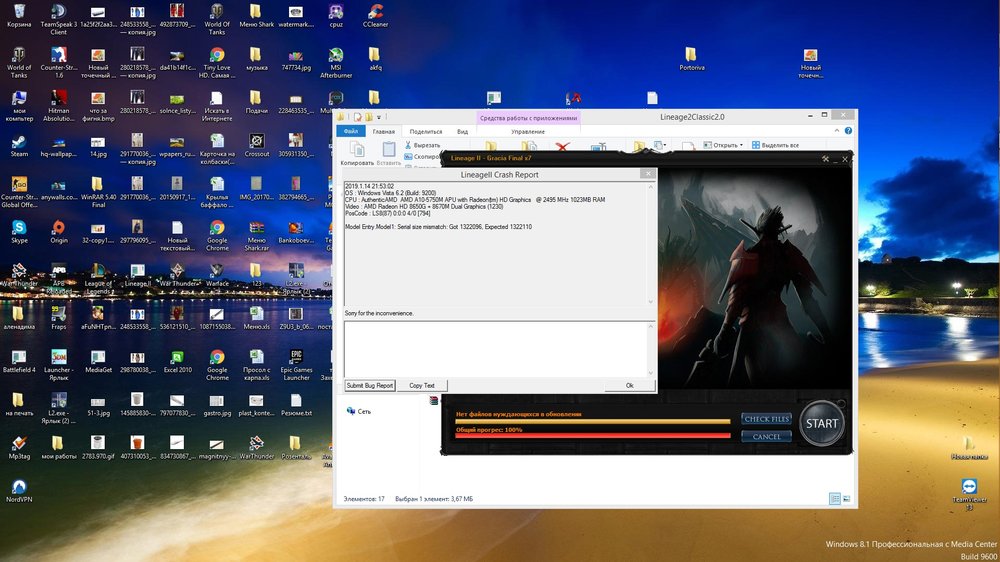Click the crash report comment text box
The height and width of the screenshot is (562, 1000).
click(496, 348)
